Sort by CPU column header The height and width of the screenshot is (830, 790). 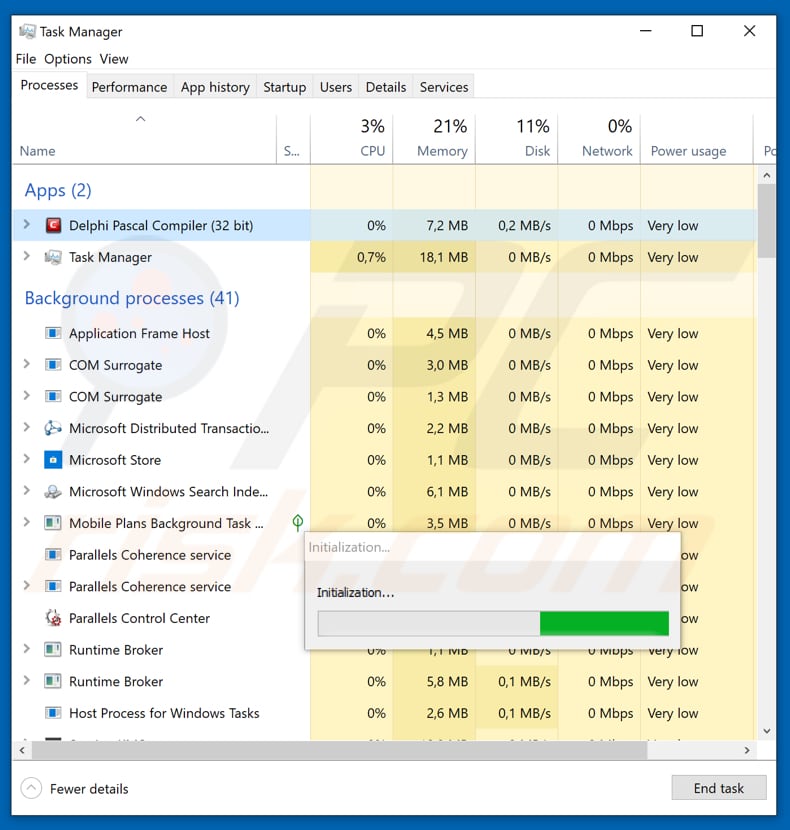click(x=352, y=139)
